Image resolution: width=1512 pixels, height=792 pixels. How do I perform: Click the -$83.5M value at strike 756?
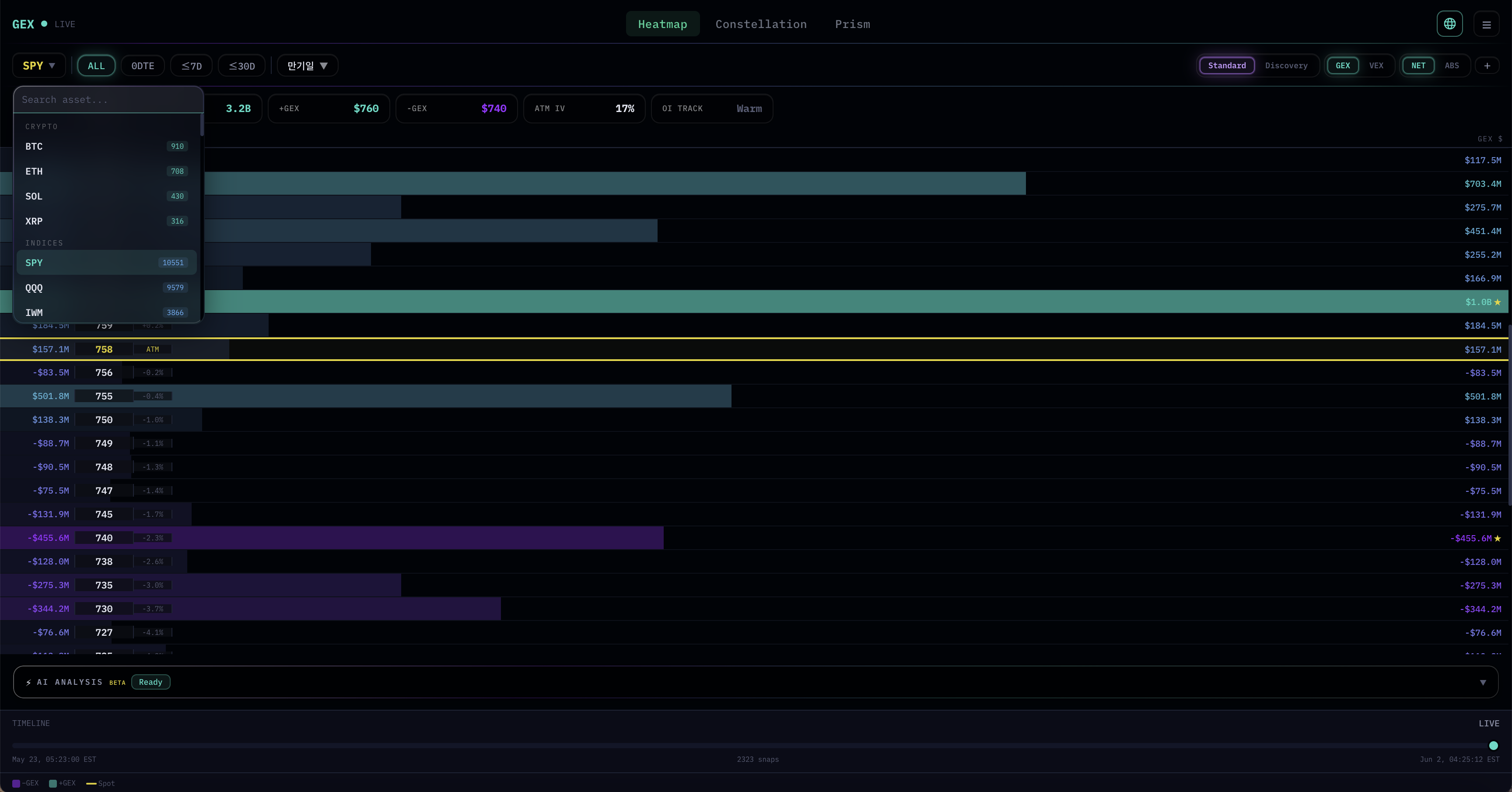tap(50, 373)
